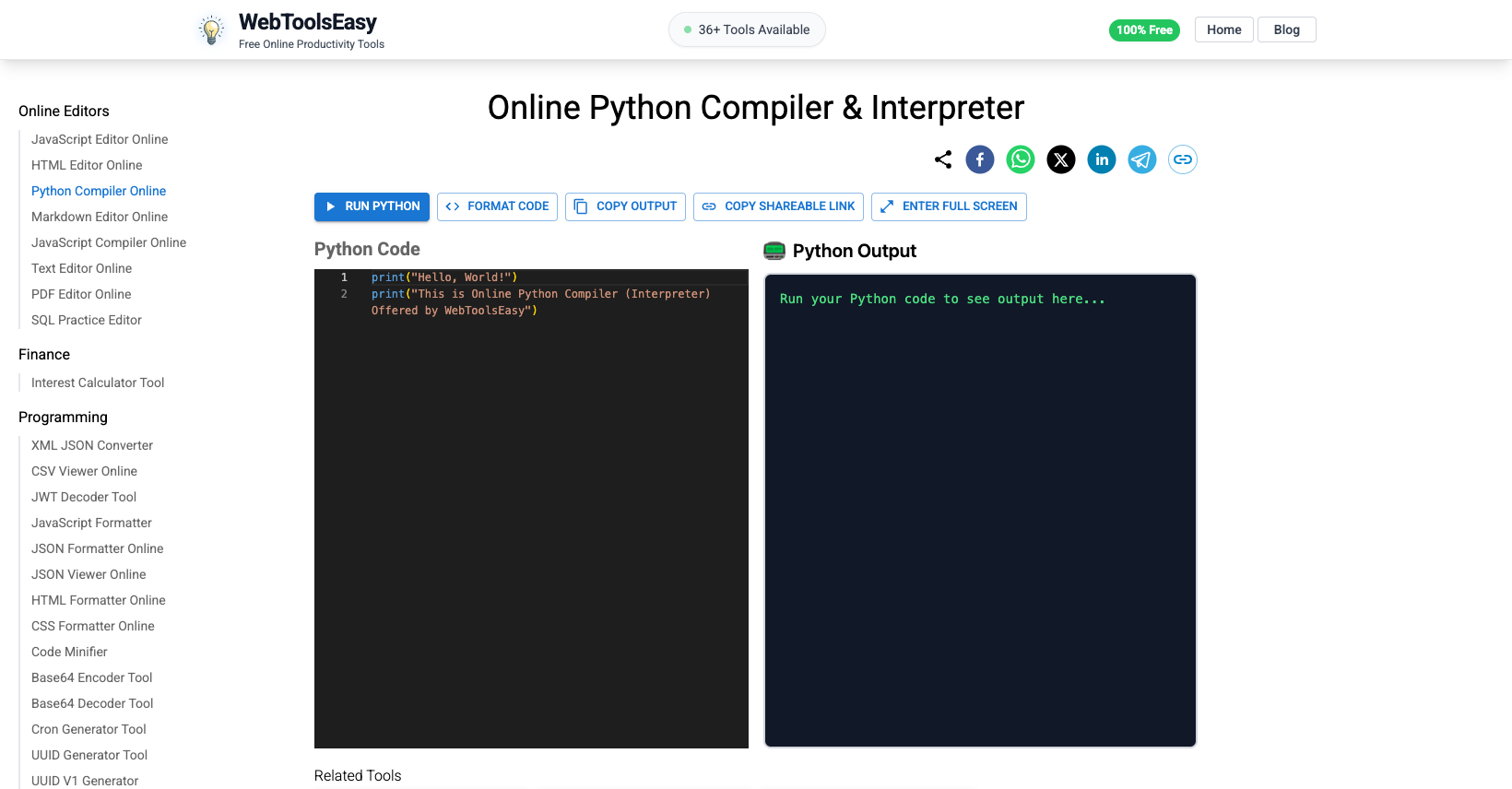Viewport: 1512px width, 789px height.
Task: Open Code Minifier tool
Action: pos(69,652)
